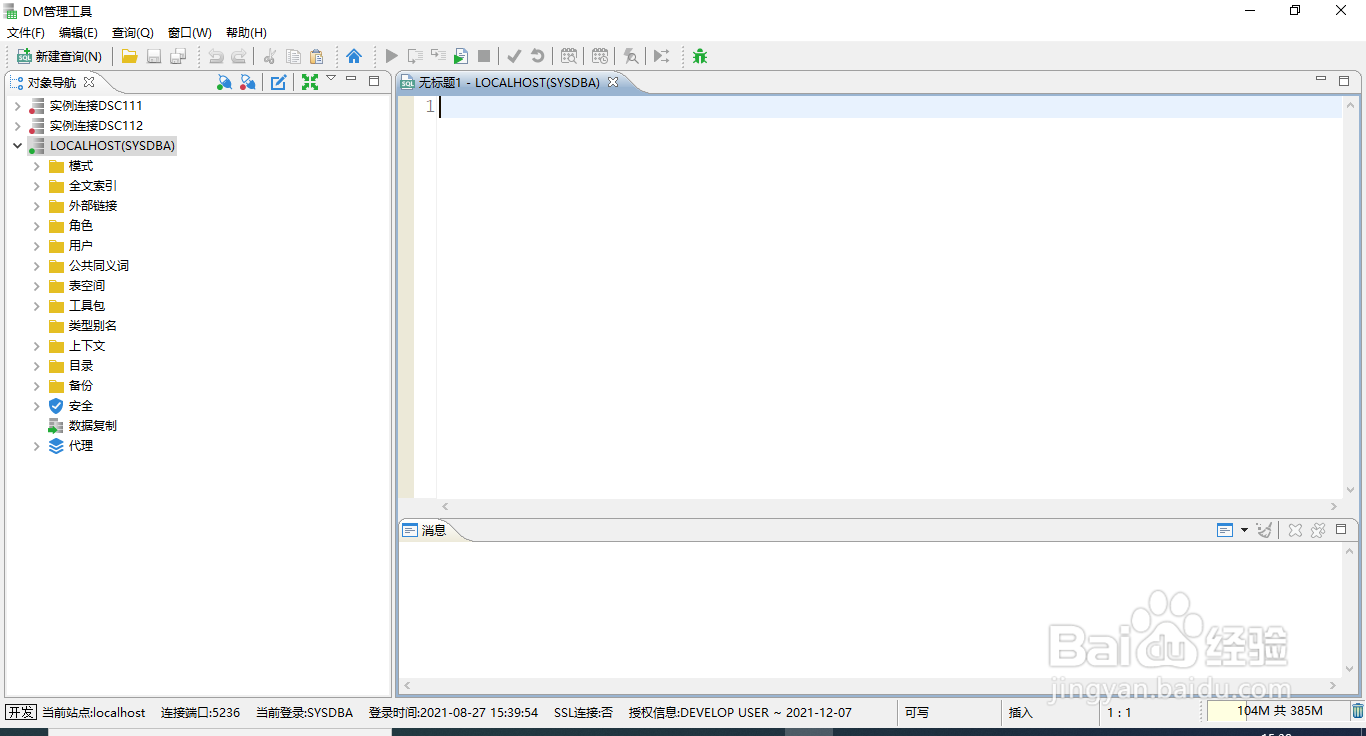Click the broom clear-messages icon

coord(1265,530)
